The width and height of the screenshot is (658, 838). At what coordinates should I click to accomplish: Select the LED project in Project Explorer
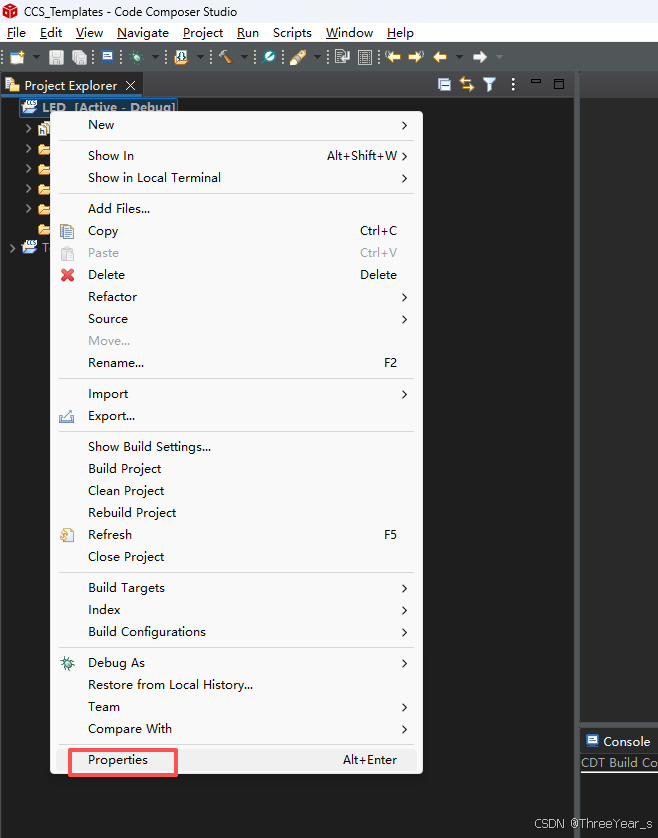[98, 107]
